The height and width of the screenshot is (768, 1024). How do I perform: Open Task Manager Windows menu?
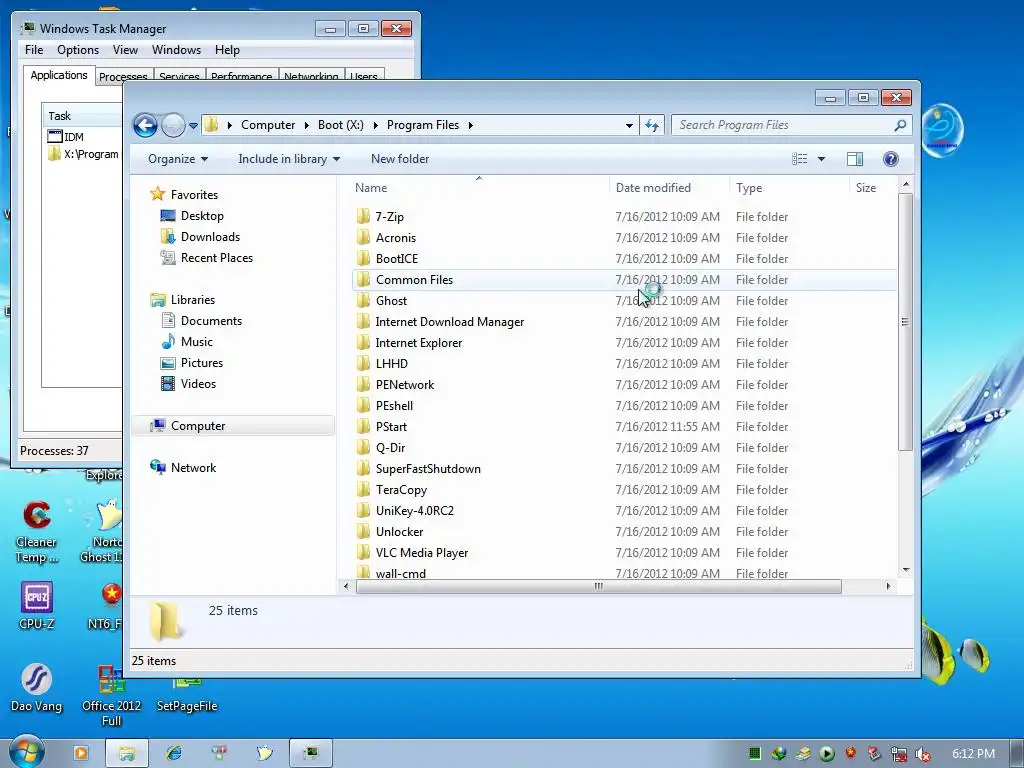(176, 50)
